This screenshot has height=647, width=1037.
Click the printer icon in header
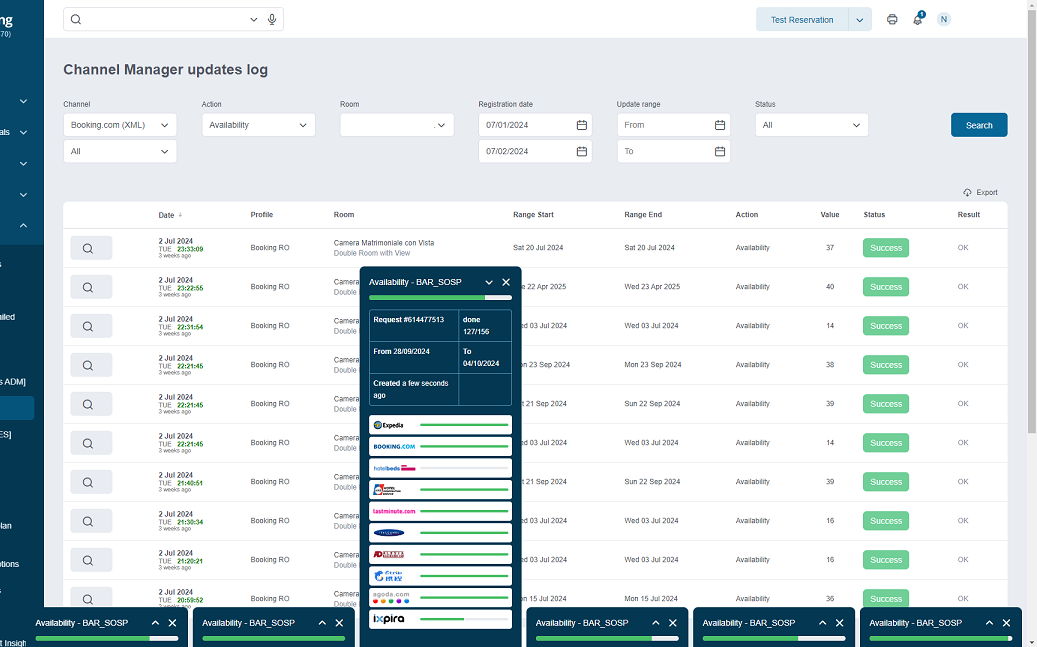(x=892, y=19)
